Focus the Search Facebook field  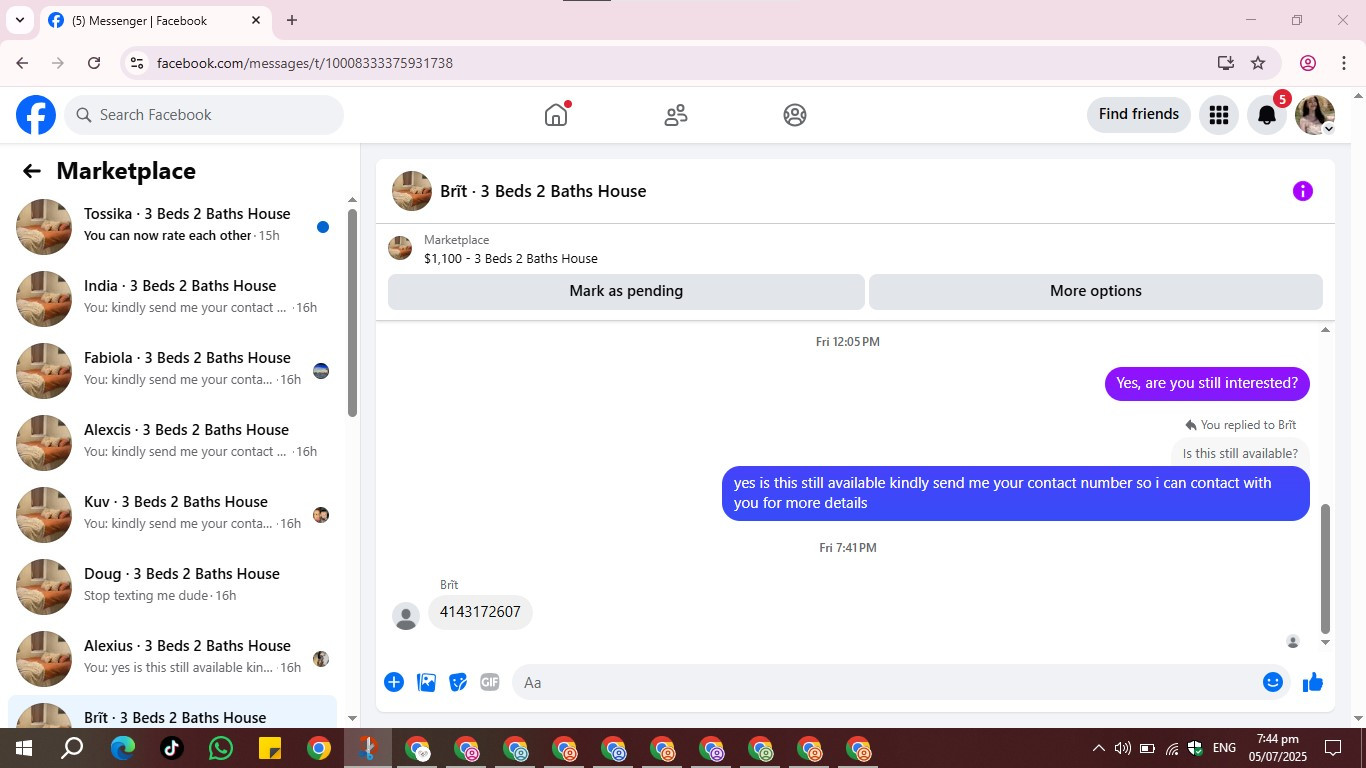[x=204, y=115]
